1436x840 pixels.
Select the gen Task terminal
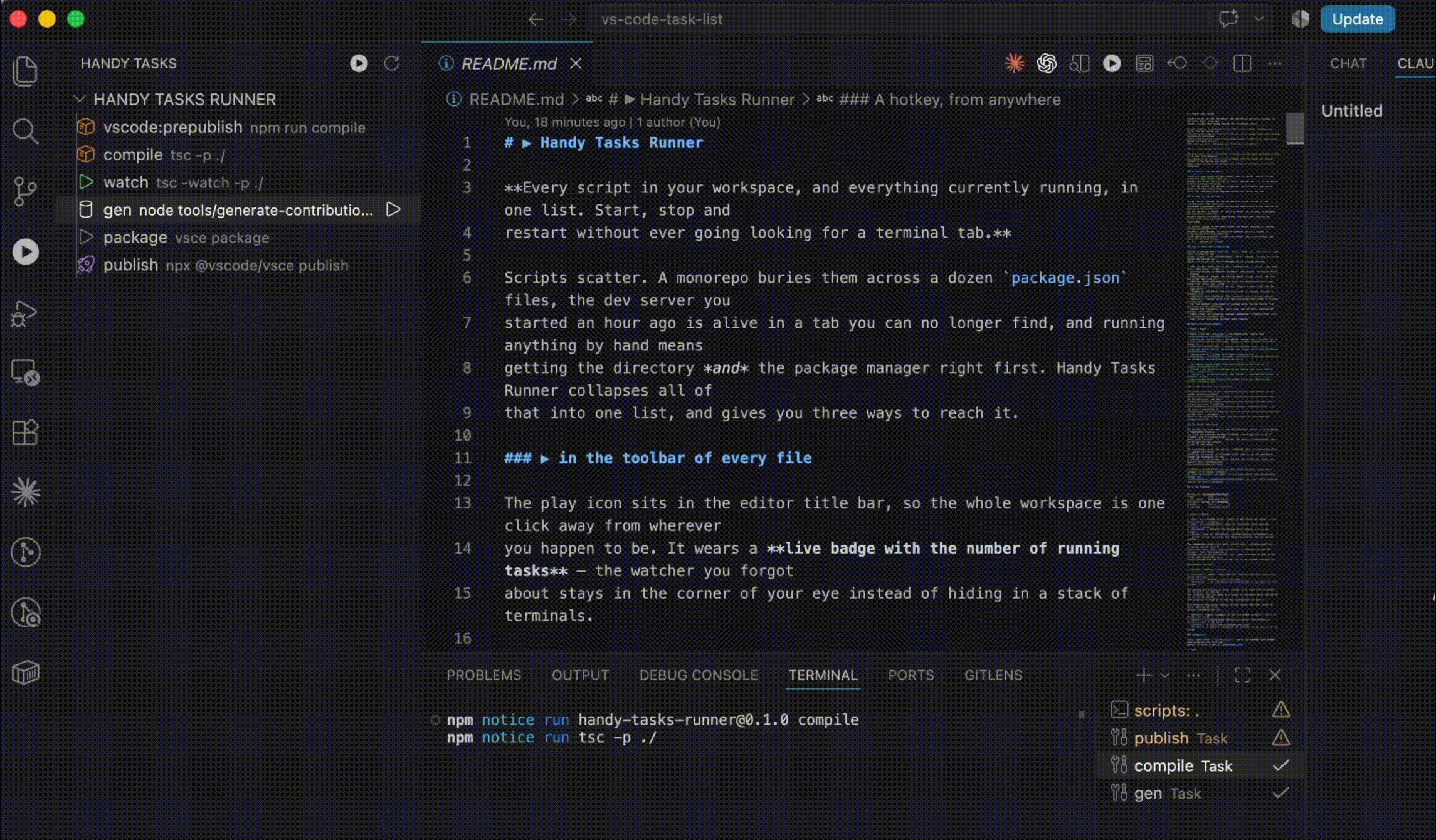[1200, 793]
